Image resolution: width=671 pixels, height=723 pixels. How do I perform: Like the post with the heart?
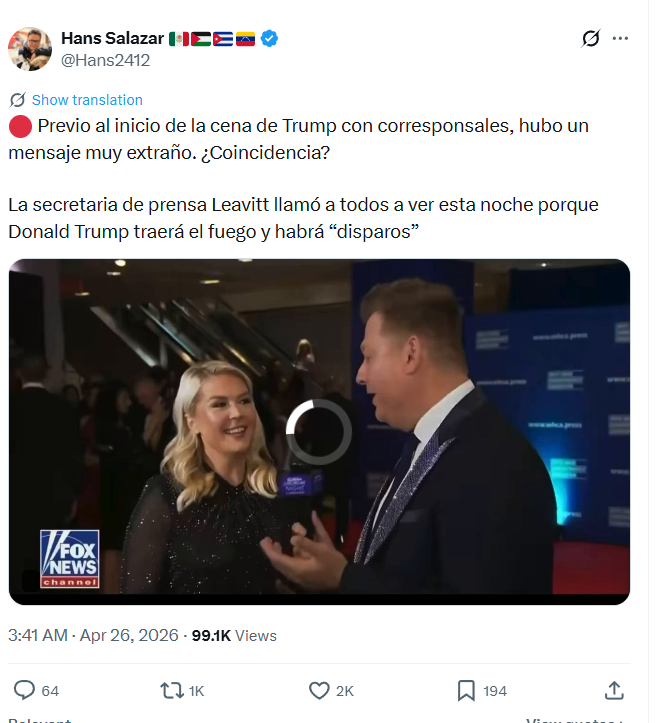pos(319,690)
